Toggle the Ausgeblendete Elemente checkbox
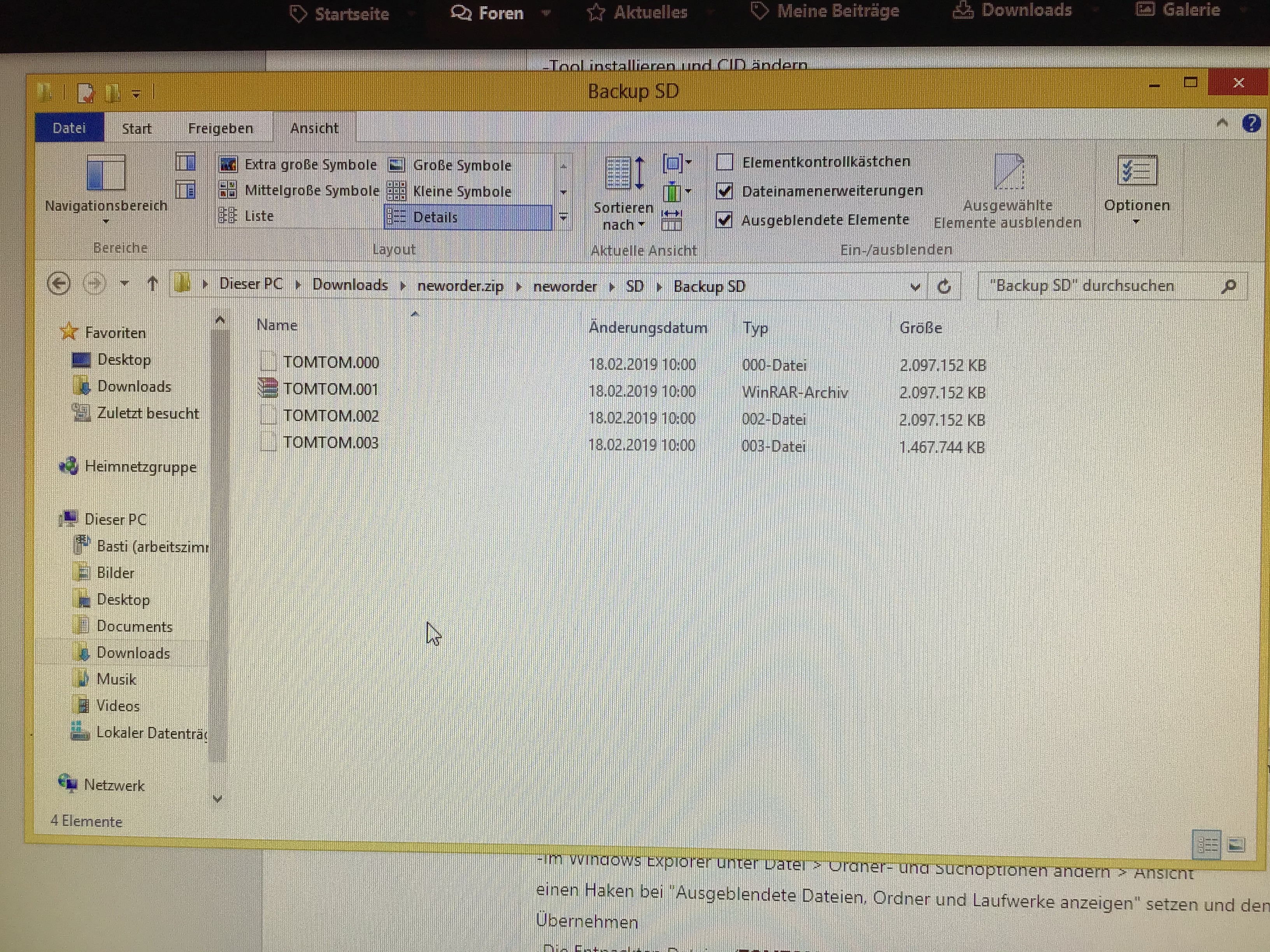Screen dimensions: 1270x952 coord(724,220)
